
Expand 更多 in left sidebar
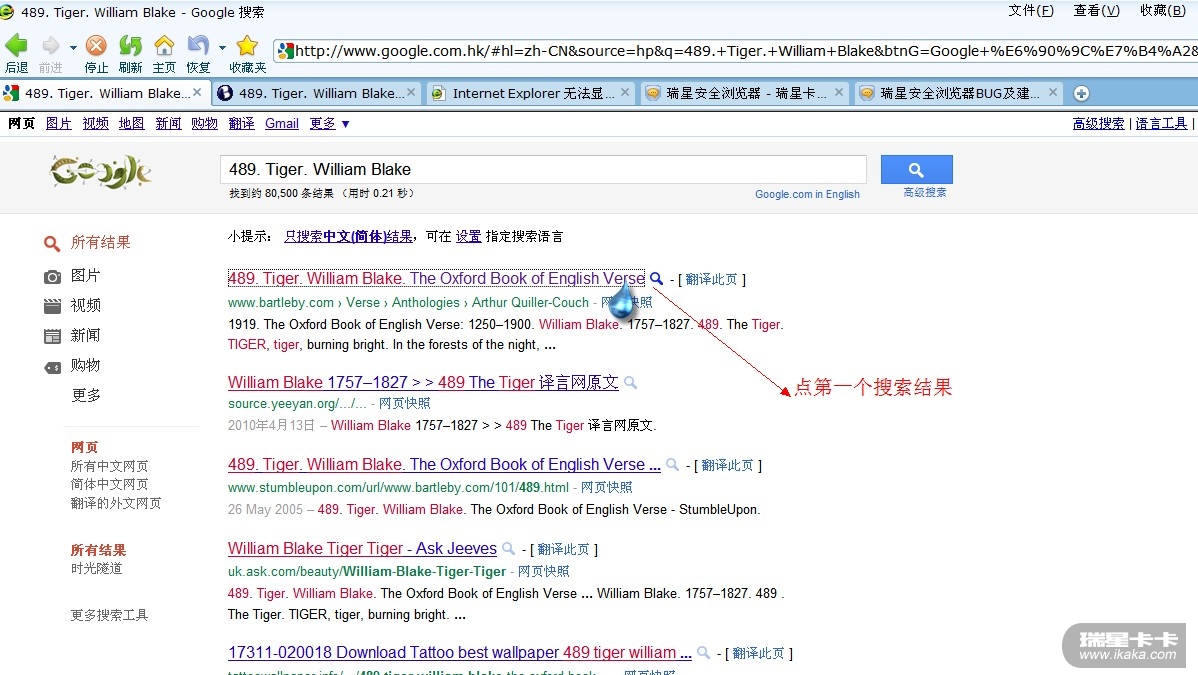pos(86,395)
